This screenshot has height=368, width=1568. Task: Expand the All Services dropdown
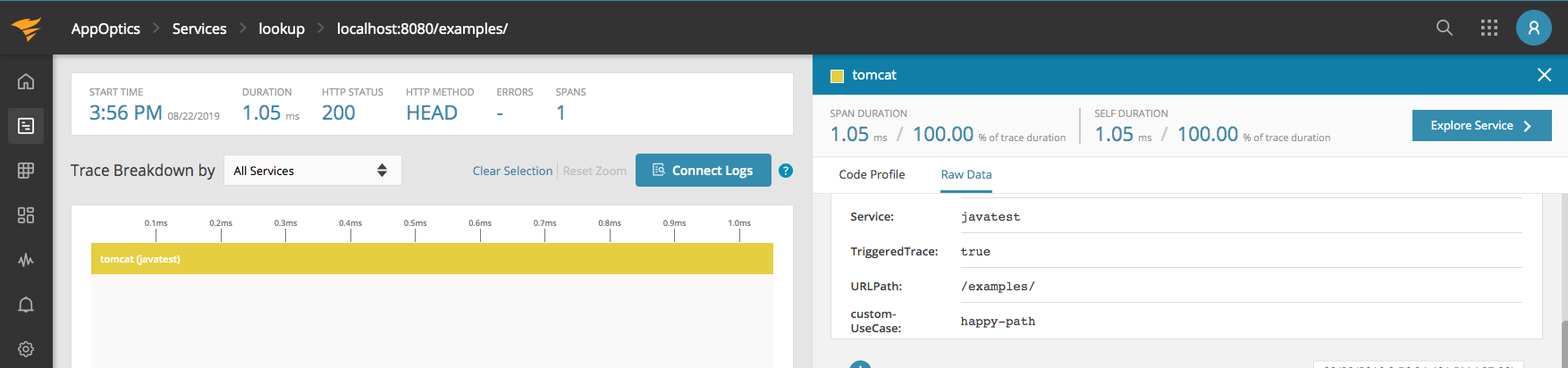tap(312, 171)
